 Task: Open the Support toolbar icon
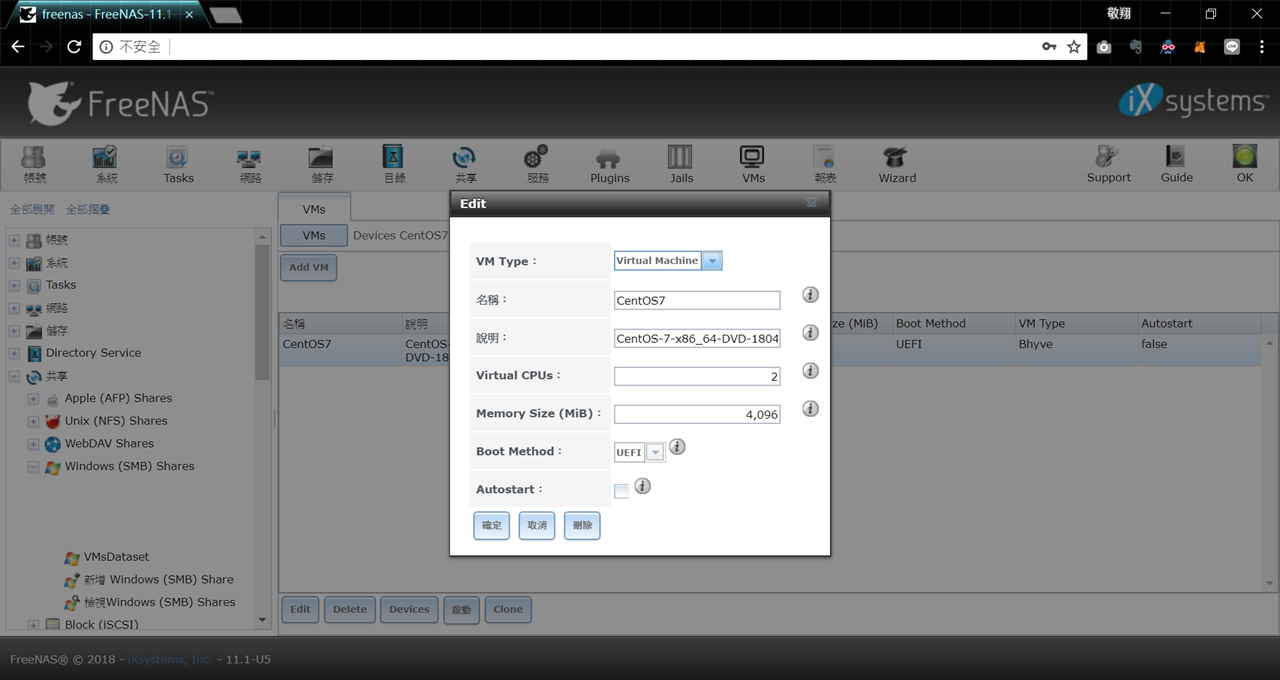(x=1108, y=164)
